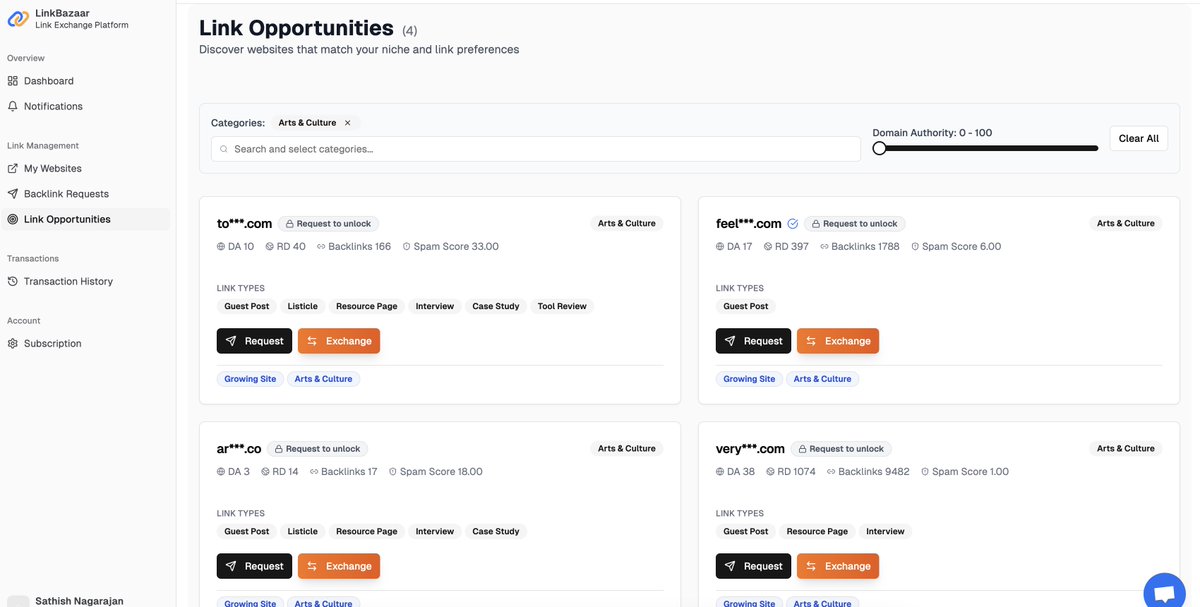The width and height of the screenshot is (1200, 607).
Task: Open the Subscription page
Action: click(x=52, y=344)
